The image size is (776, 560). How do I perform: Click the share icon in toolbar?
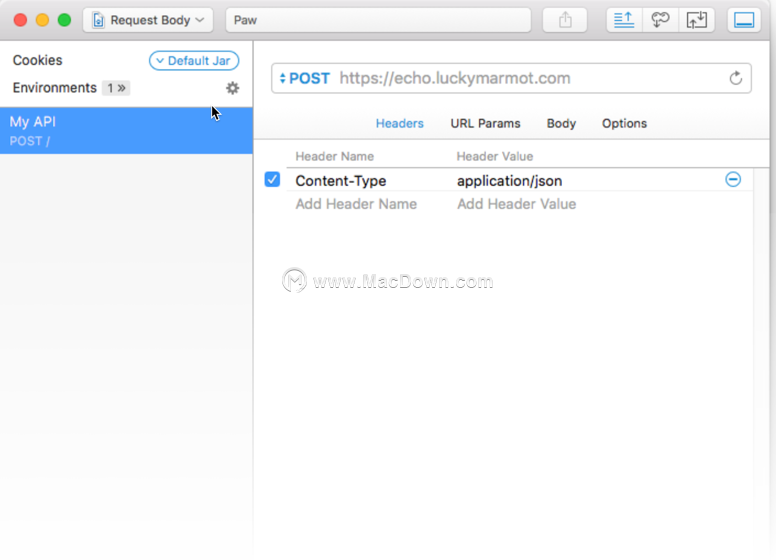click(565, 20)
